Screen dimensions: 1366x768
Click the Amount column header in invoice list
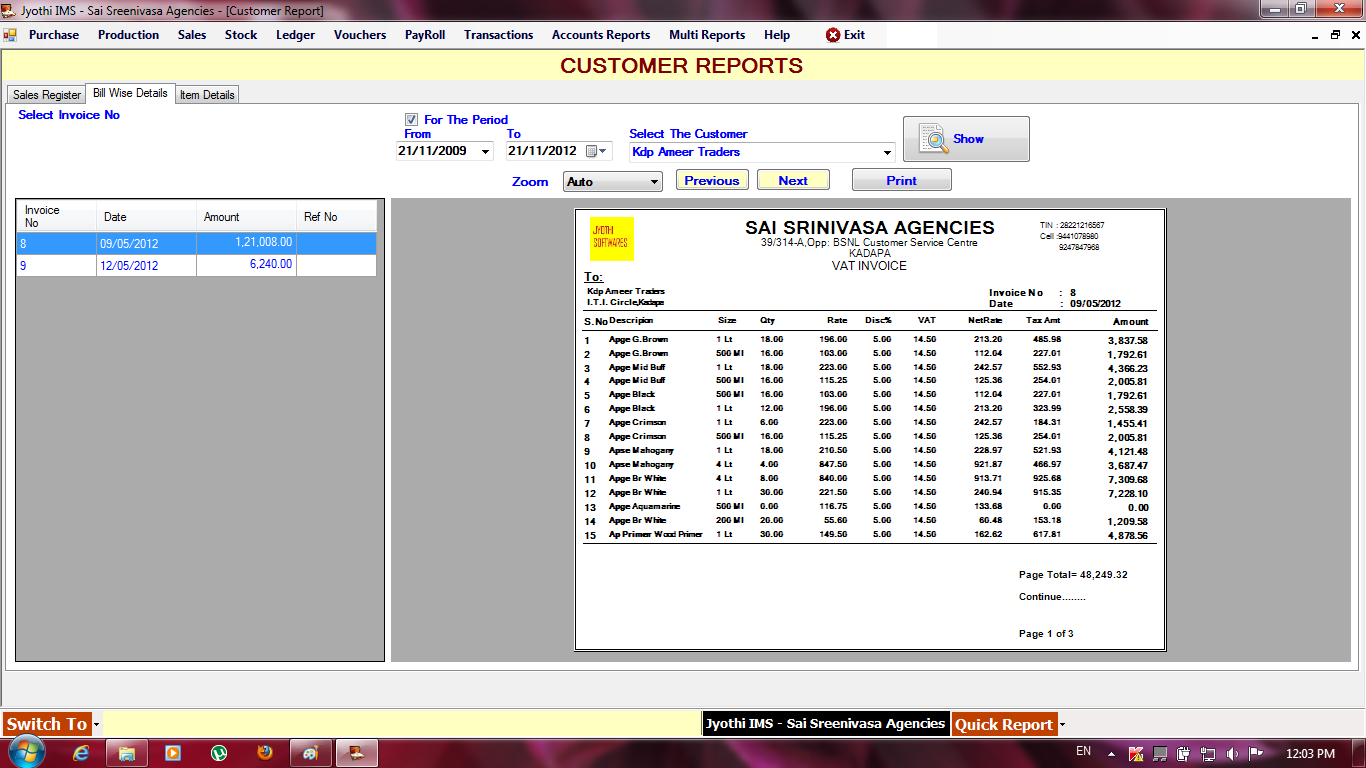pos(247,216)
